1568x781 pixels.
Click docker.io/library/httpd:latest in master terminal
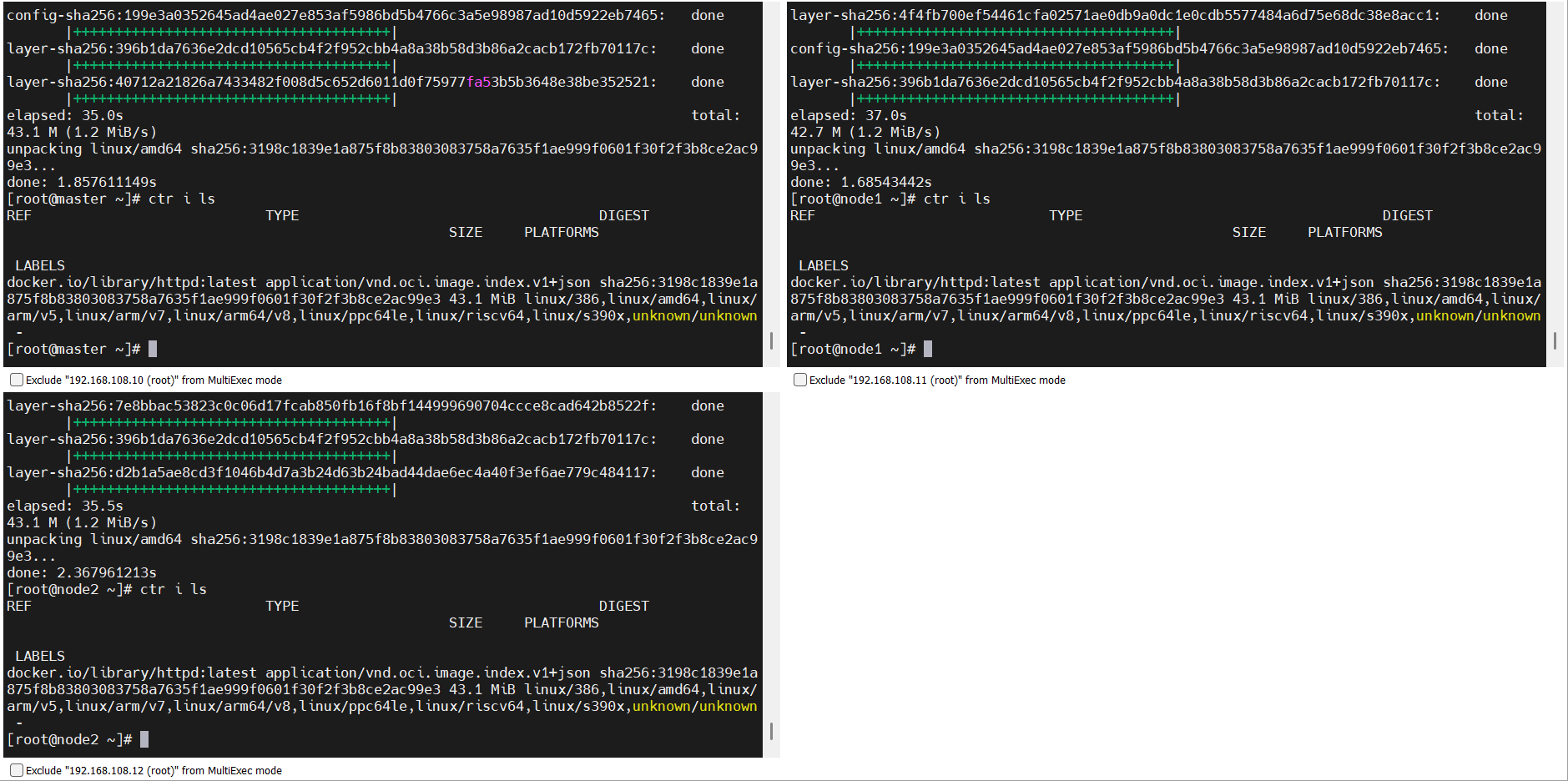tap(132, 282)
